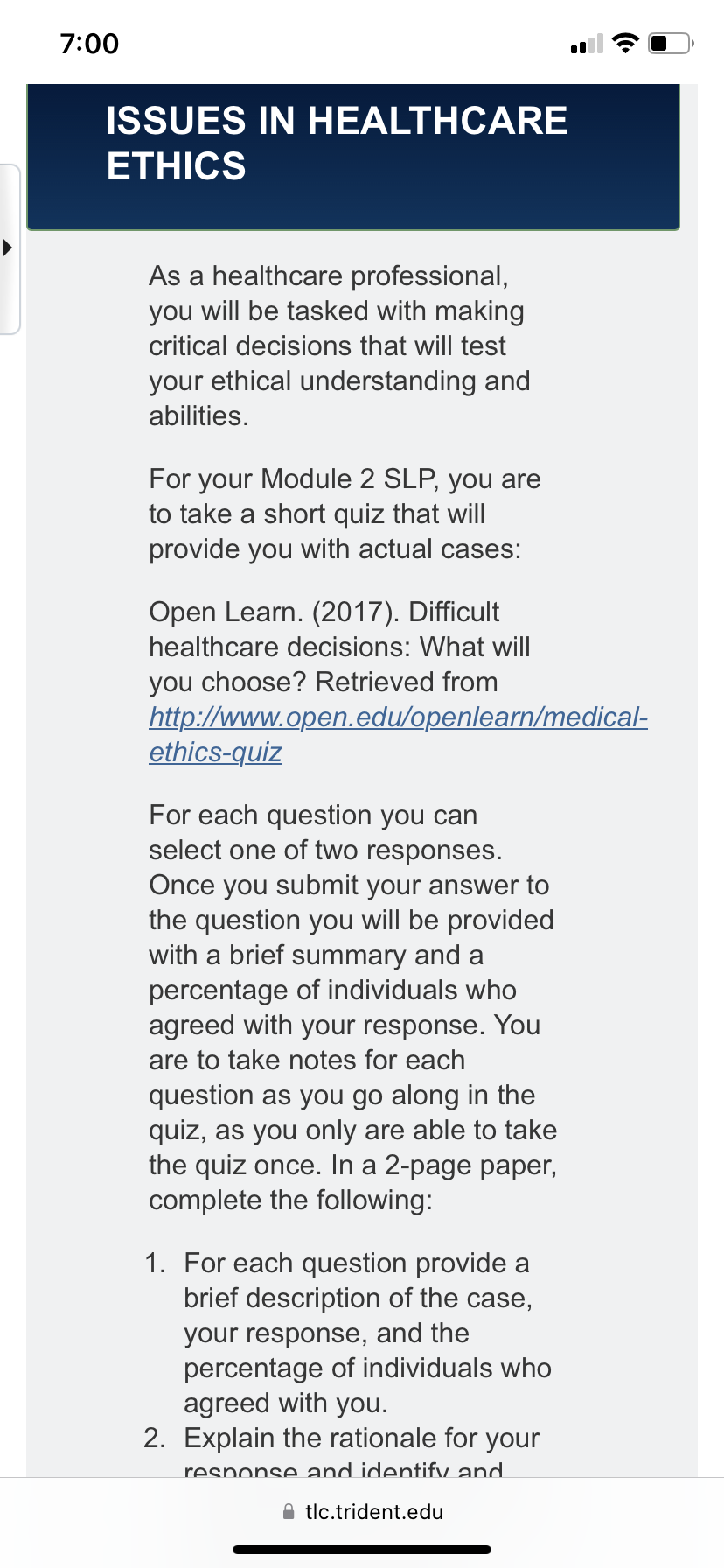724x1568 pixels.
Task: Open the openlearn medical-ethics-quiz link
Action: [398, 734]
